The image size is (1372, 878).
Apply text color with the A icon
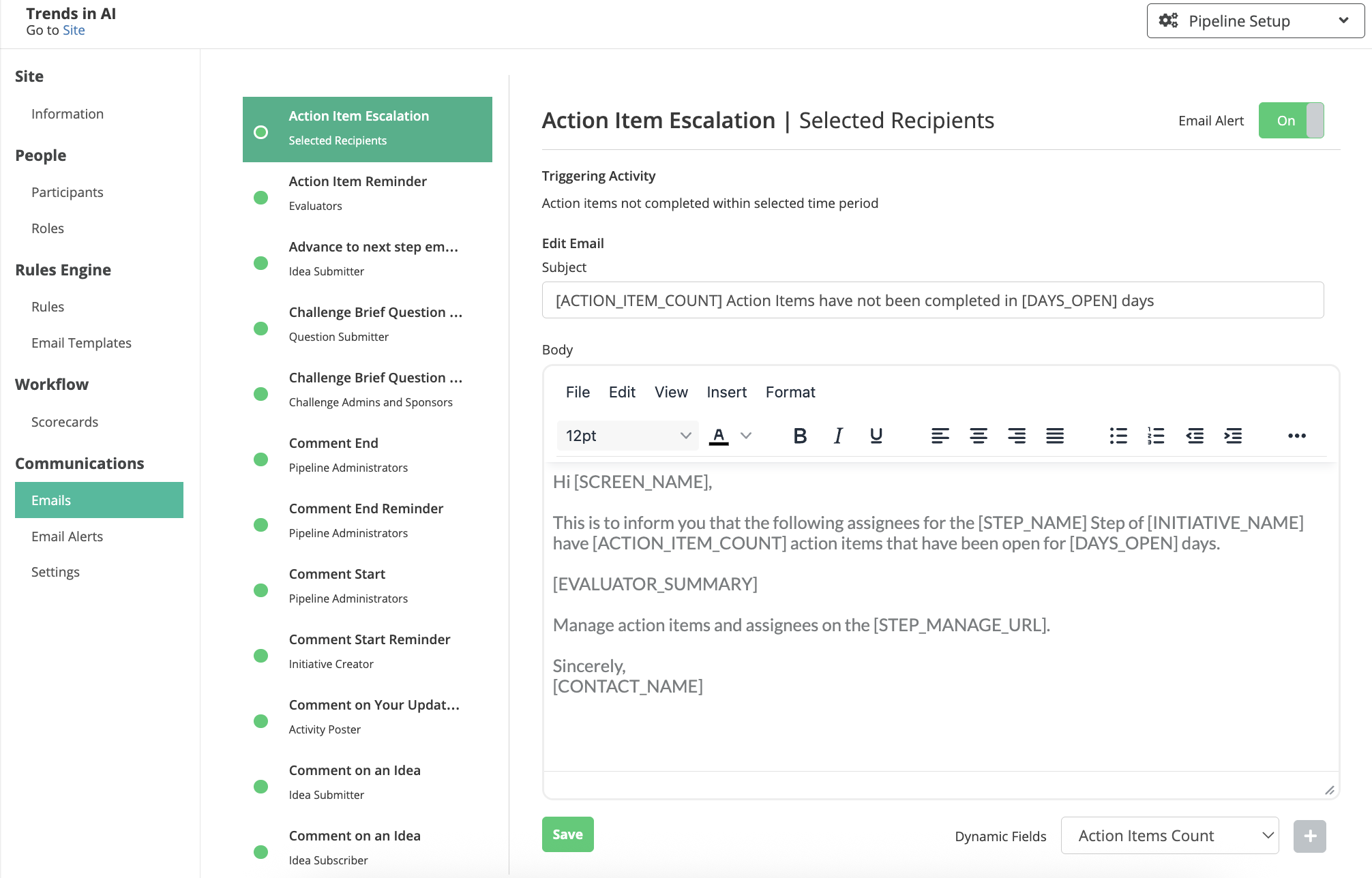(x=719, y=436)
